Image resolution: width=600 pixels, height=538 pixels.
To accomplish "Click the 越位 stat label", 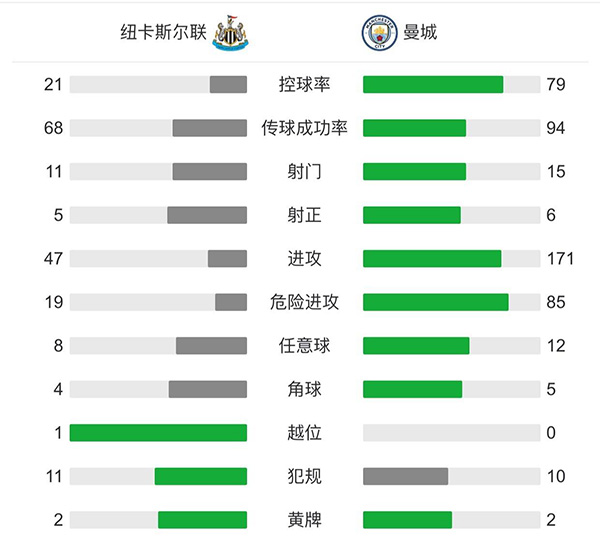I will click(x=304, y=433).
